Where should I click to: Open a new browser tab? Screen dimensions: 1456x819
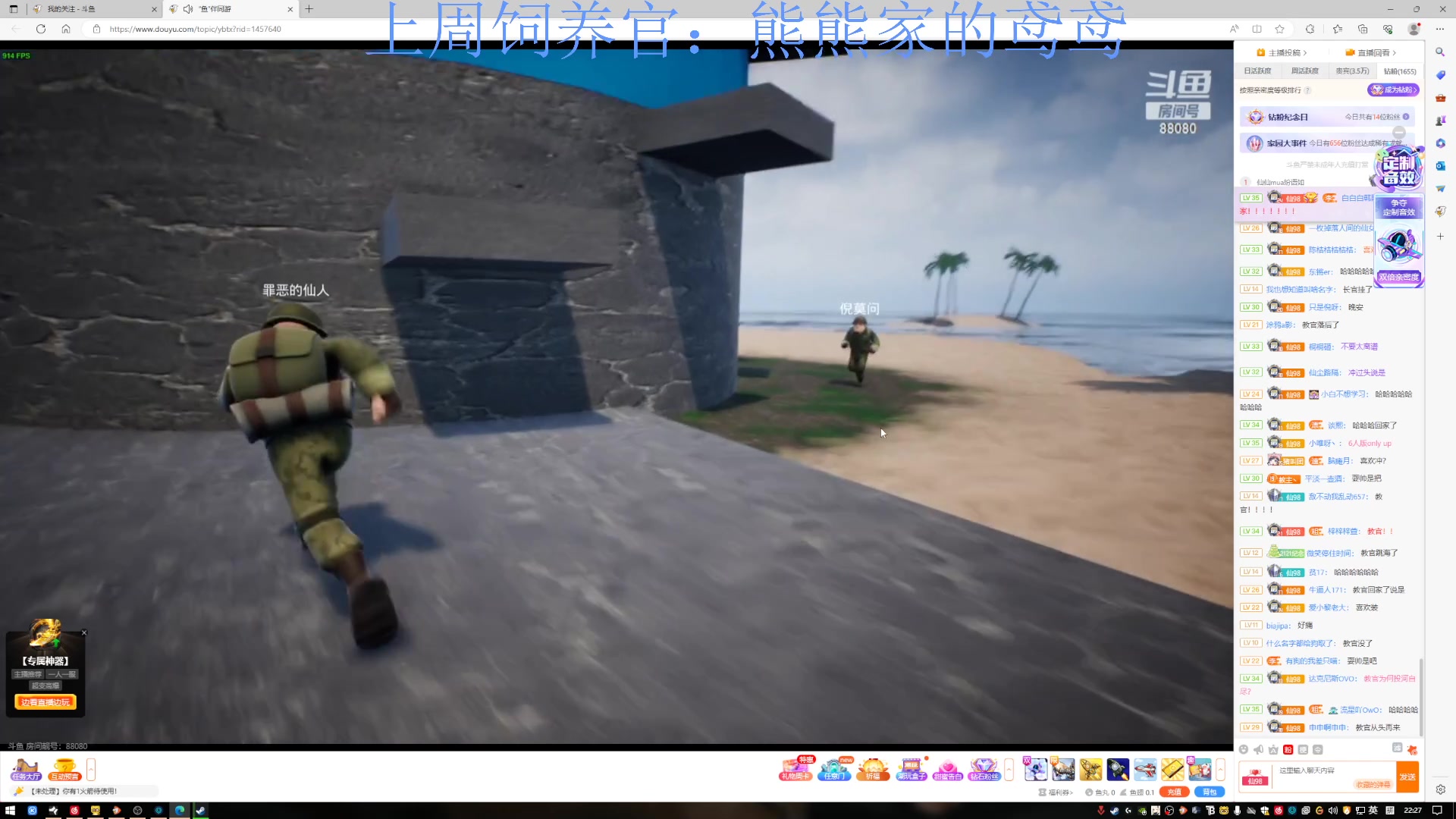tap(309, 9)
